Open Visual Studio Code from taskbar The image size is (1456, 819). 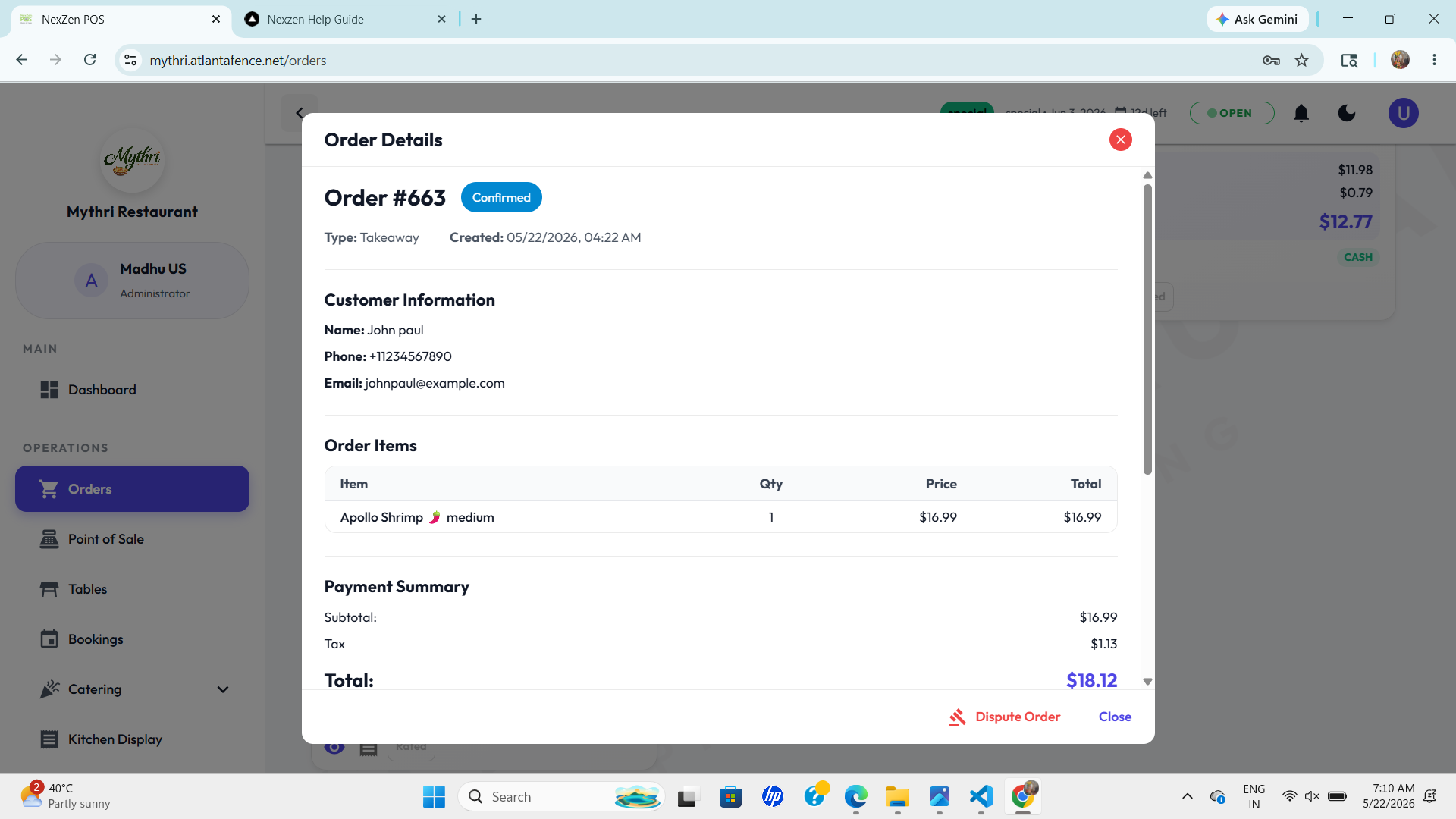pyautogui.click(x=981, y=796)
